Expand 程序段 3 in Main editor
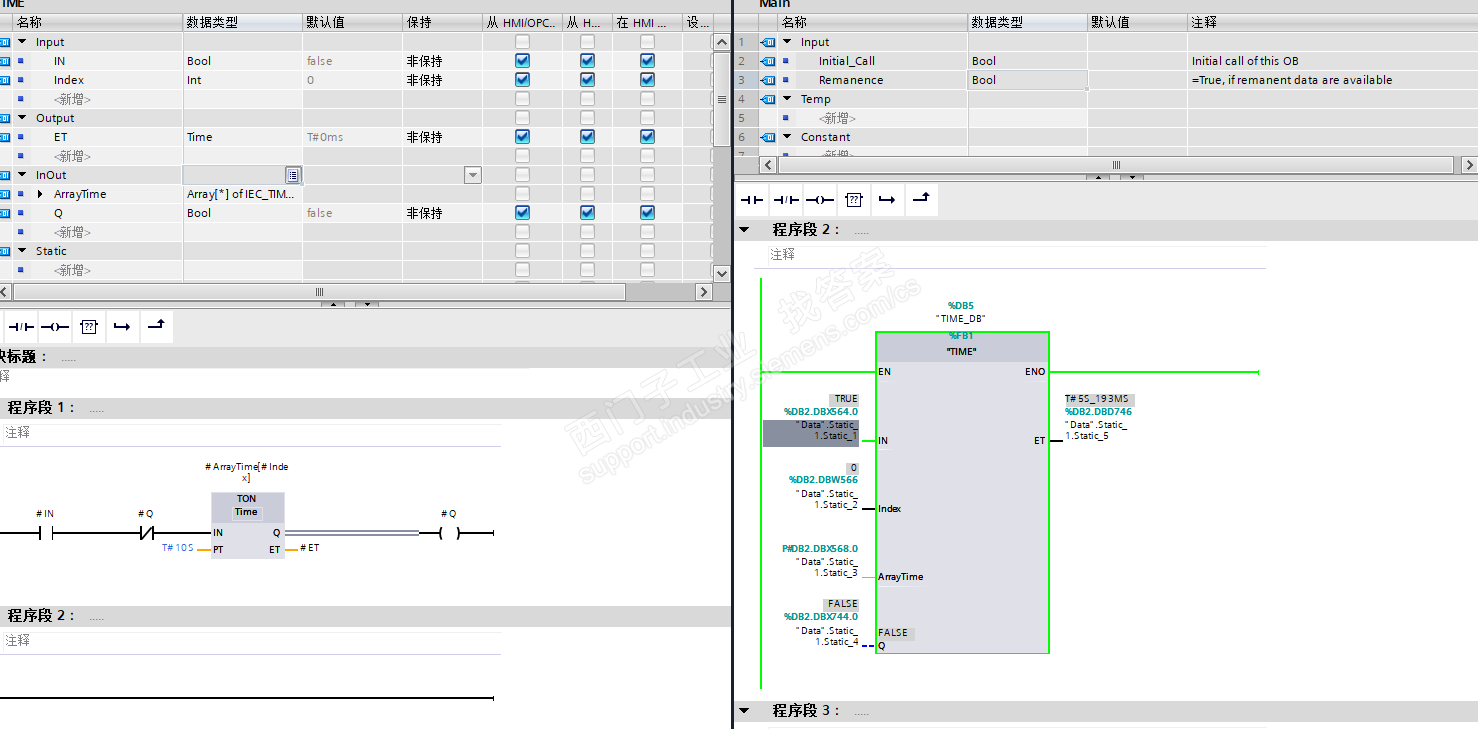Image resolution: width=1478 pixels, height=729 pixels. click(743, 711)
